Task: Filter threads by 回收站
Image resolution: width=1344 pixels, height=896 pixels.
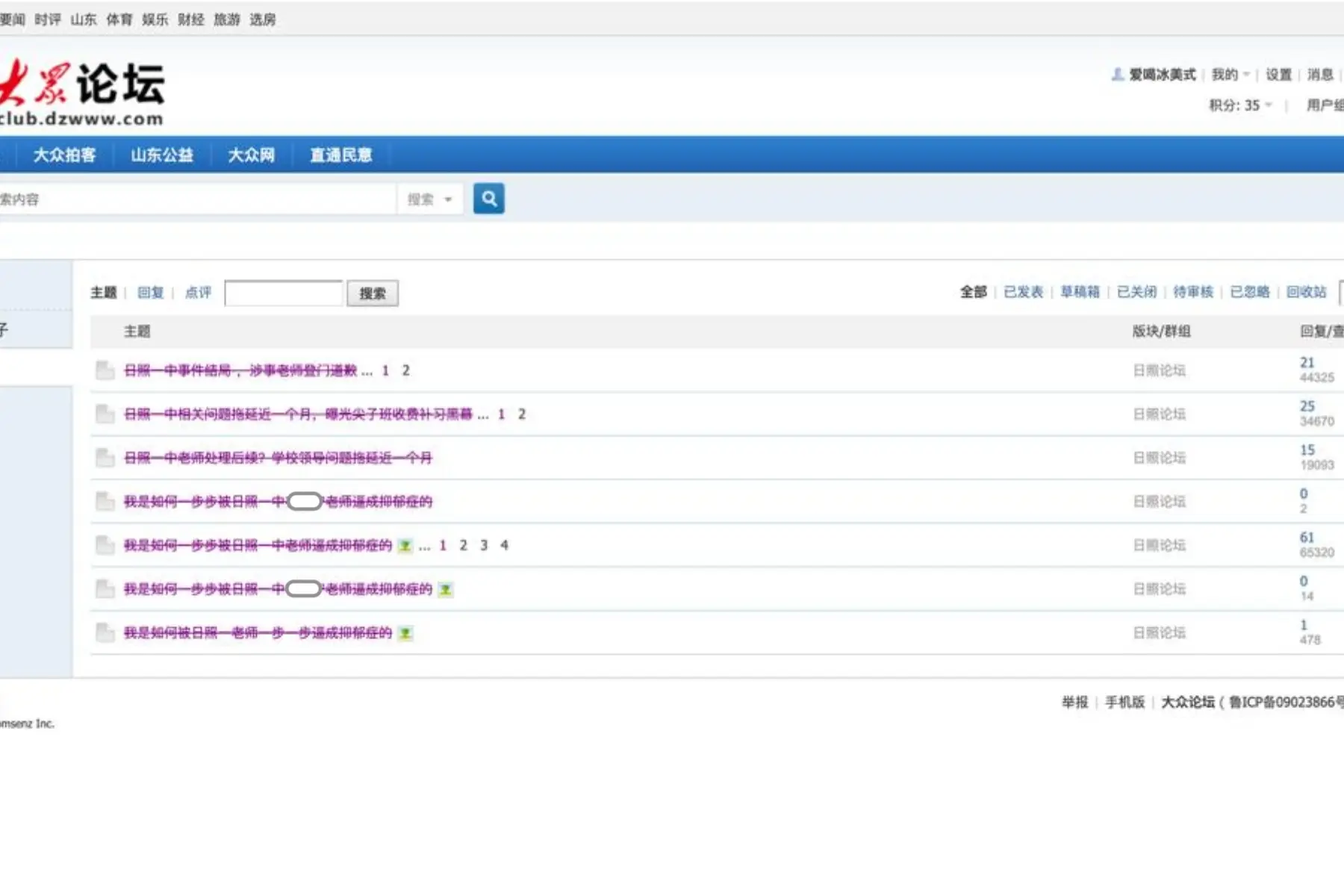Action: (1306, 292)
